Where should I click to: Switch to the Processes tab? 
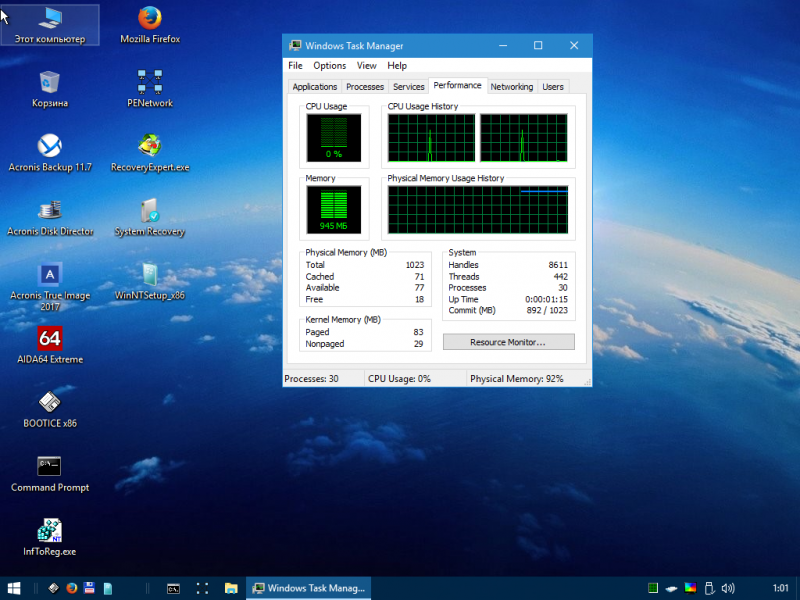click(365, 87)
